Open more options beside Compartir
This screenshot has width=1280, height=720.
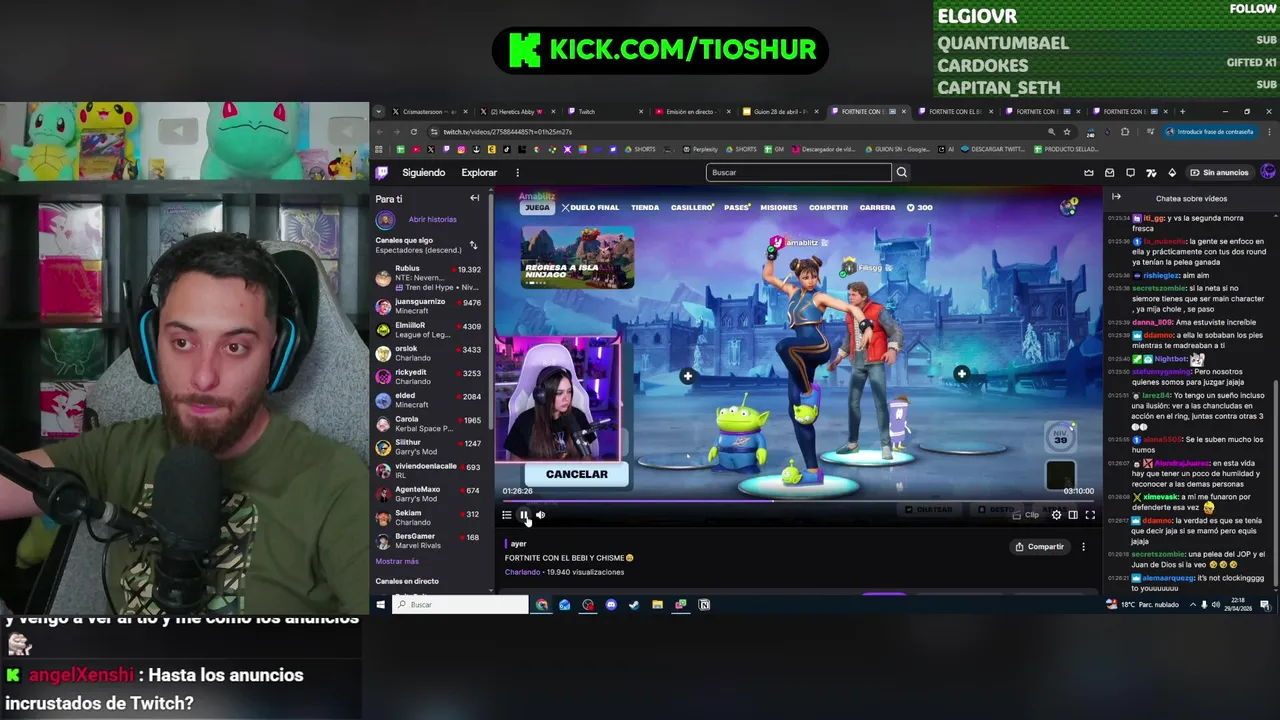pyautogui.click(x=1083, y=547)
